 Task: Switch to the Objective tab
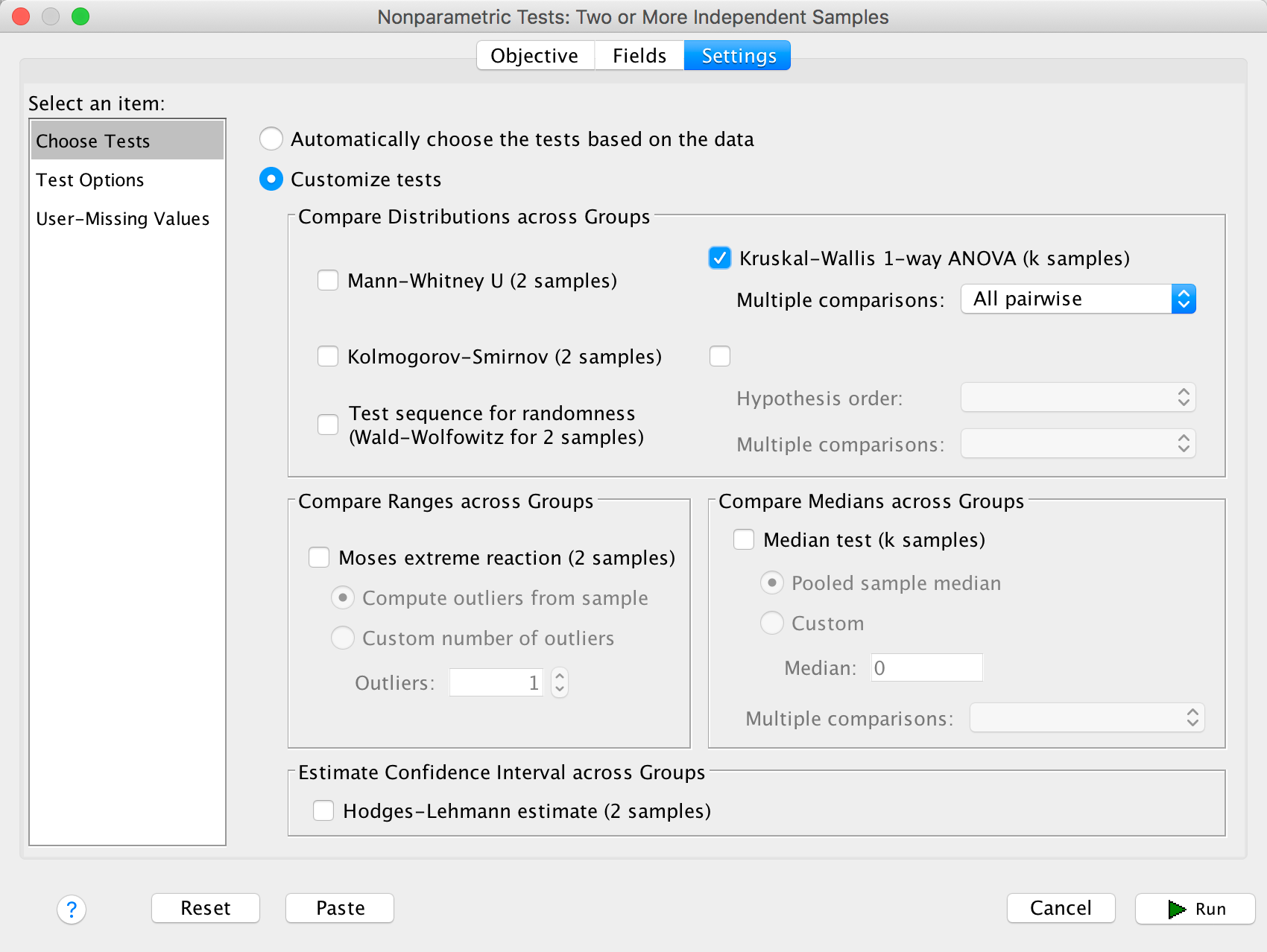(x=534, y=56)
